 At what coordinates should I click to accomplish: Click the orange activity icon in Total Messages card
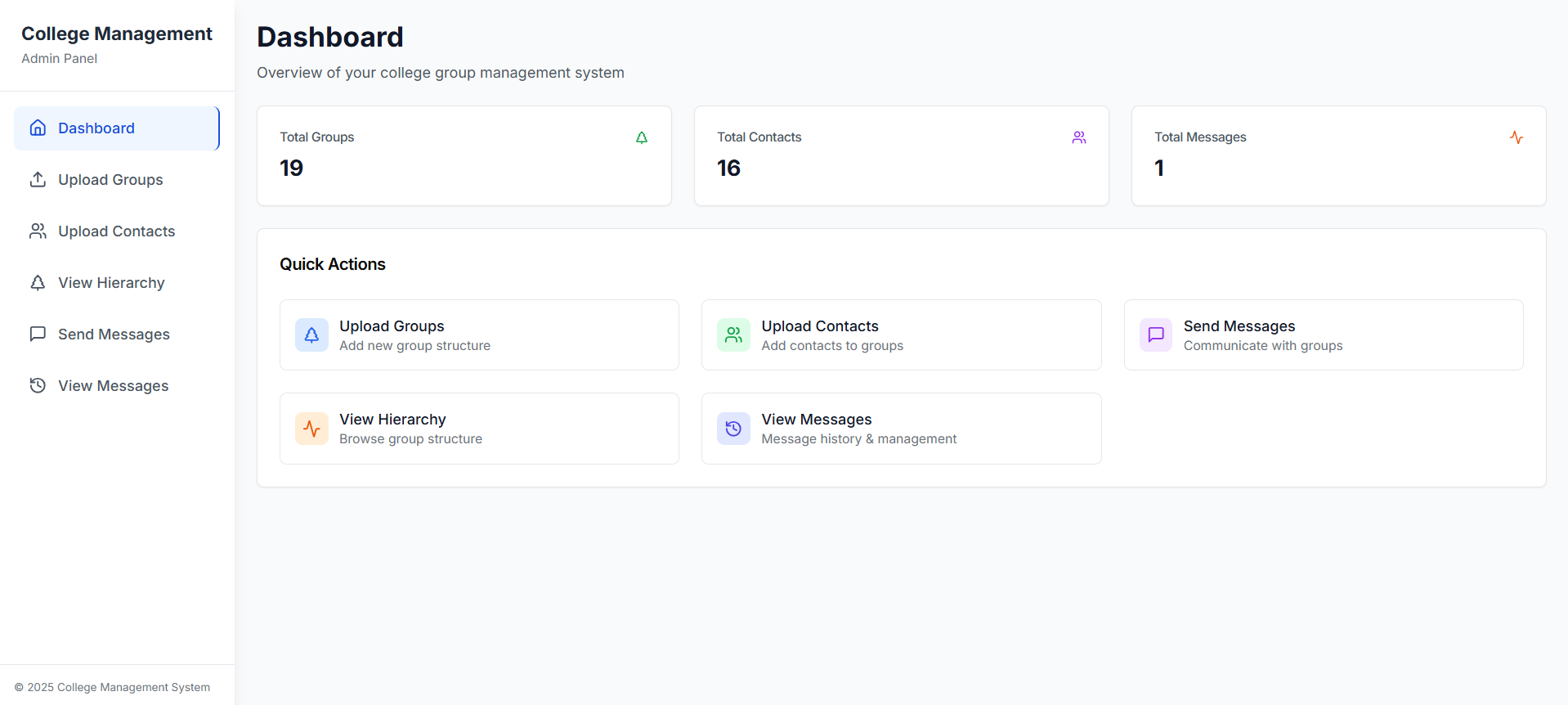click(1516, 137)
